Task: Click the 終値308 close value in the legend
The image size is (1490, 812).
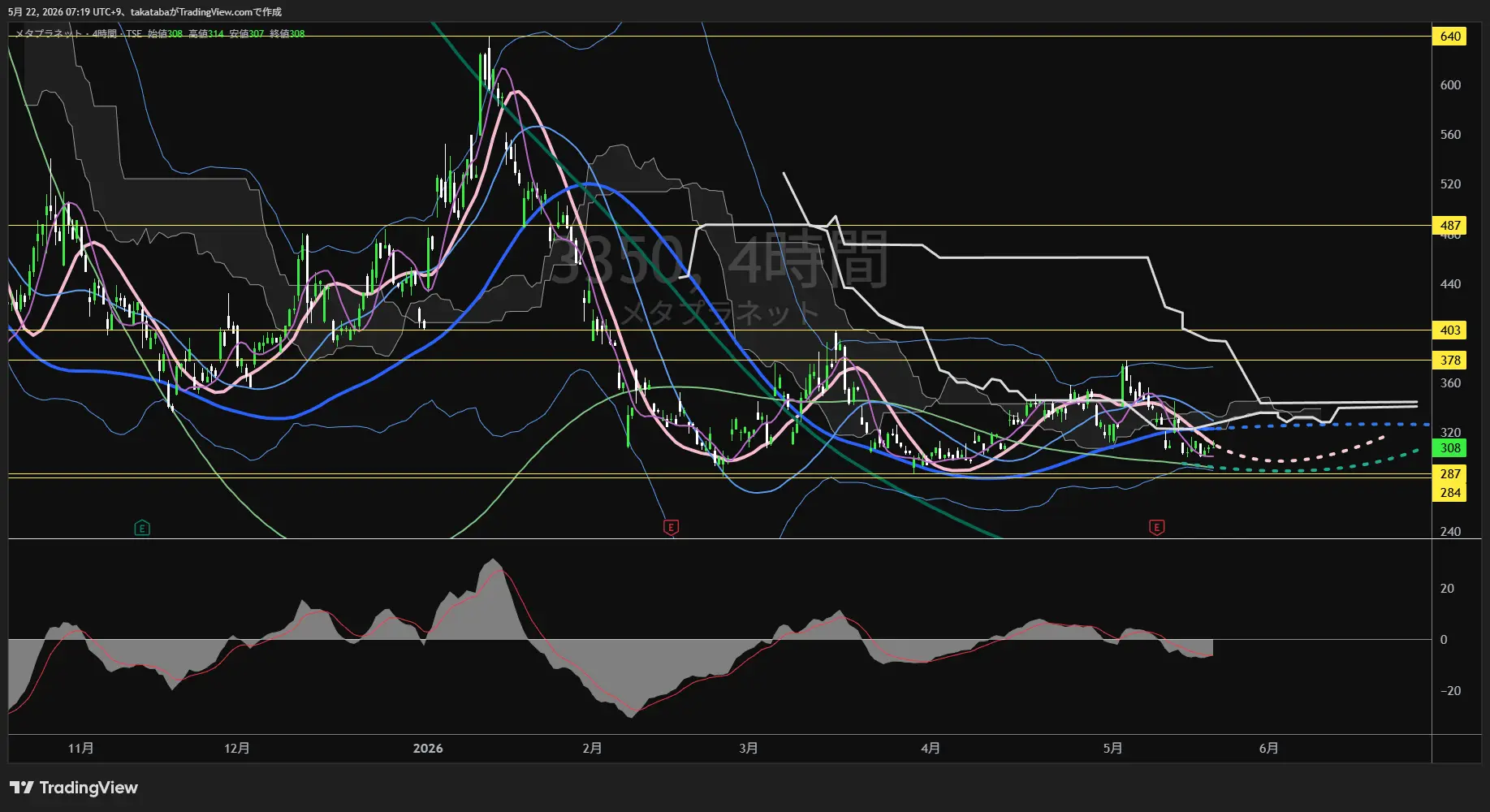Action: tap(287, 34)
